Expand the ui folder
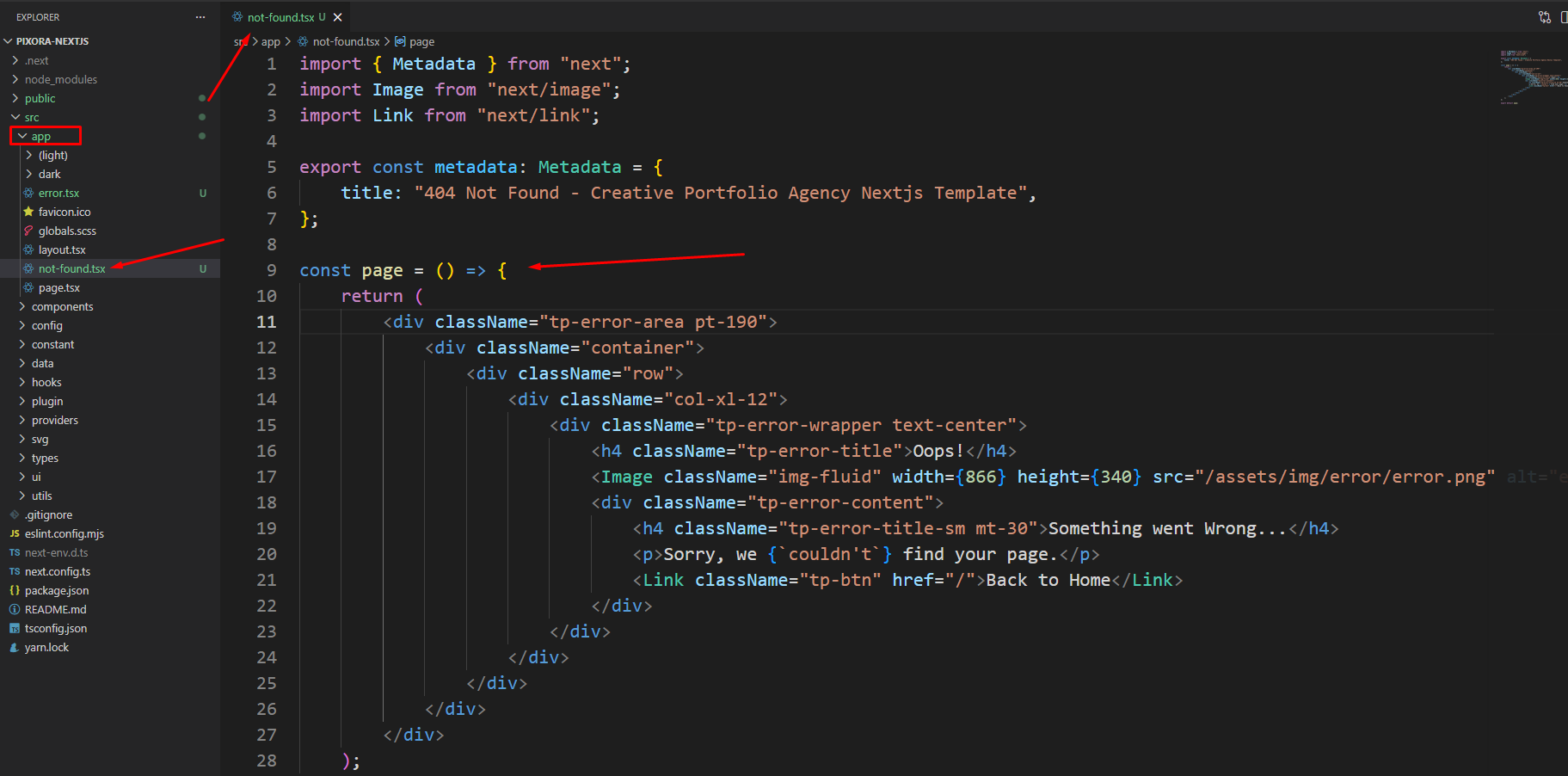Image resolution: width=1568 pixels, height=776 pixels. pos(22,477)
